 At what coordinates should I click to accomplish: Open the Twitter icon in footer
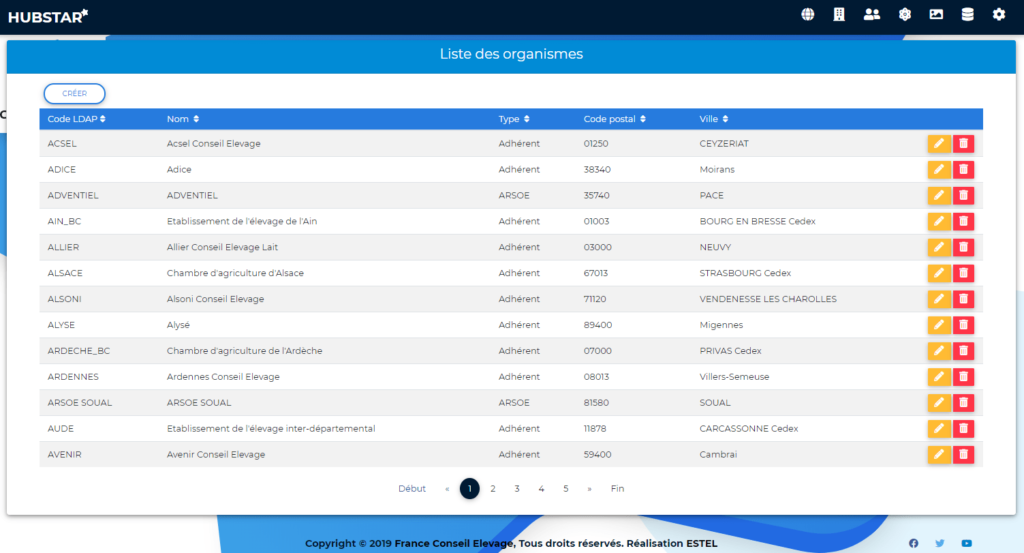[x=940, y=543]
